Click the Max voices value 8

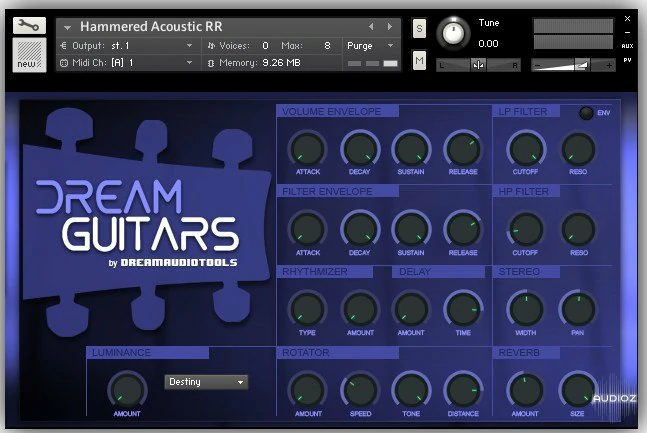tap(327, 46)
